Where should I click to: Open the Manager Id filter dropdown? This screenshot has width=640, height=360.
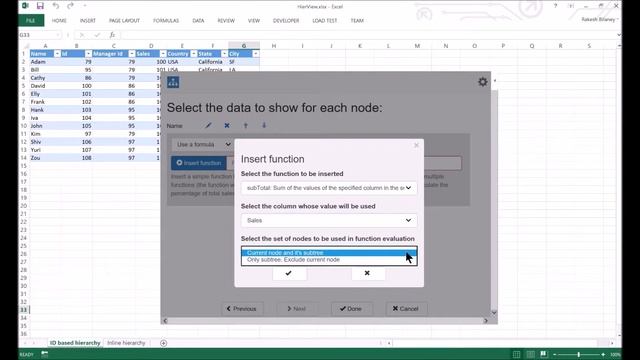[131, 54]
